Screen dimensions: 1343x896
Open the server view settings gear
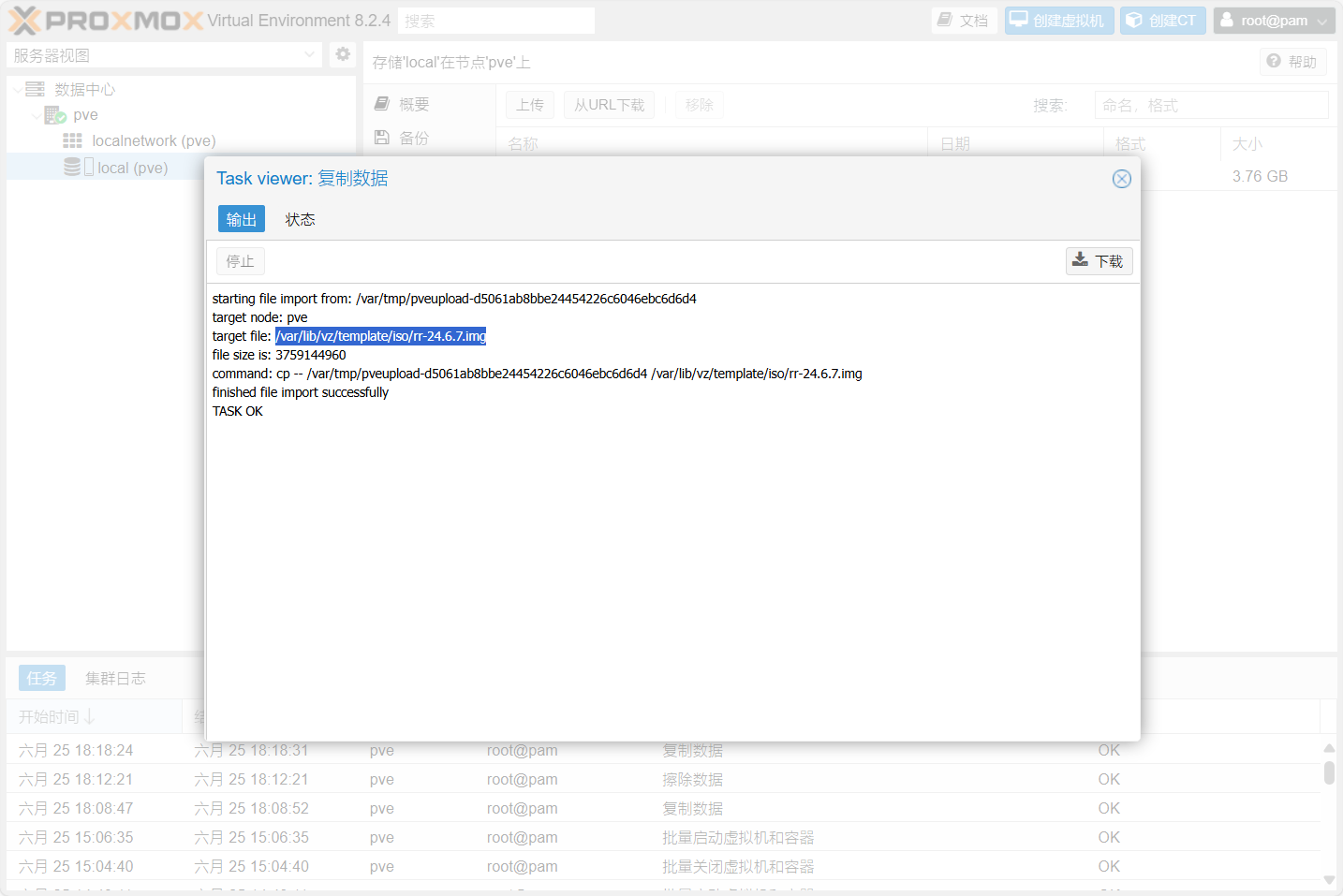pyautogui.click(x=343, y=54)
